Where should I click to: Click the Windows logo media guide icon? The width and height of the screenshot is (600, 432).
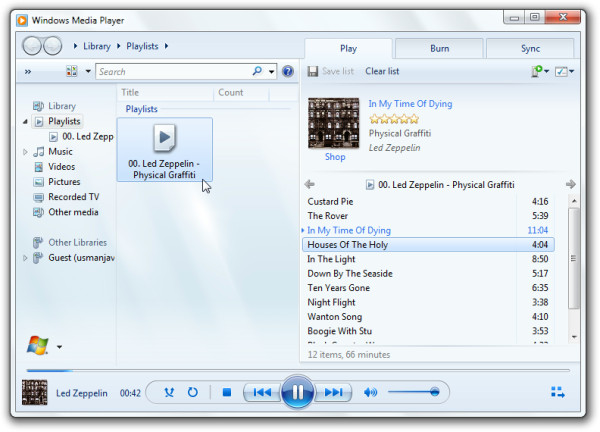tap(38, 346)
